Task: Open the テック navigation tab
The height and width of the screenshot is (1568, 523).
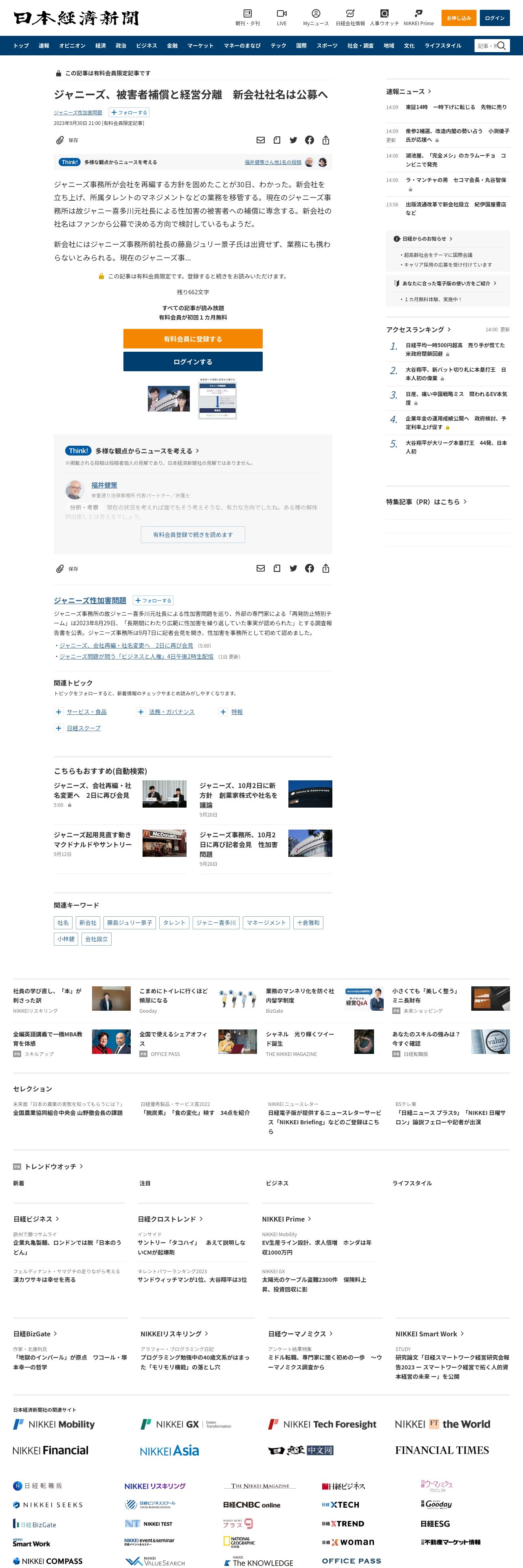Action: click(x=278, y=46)
